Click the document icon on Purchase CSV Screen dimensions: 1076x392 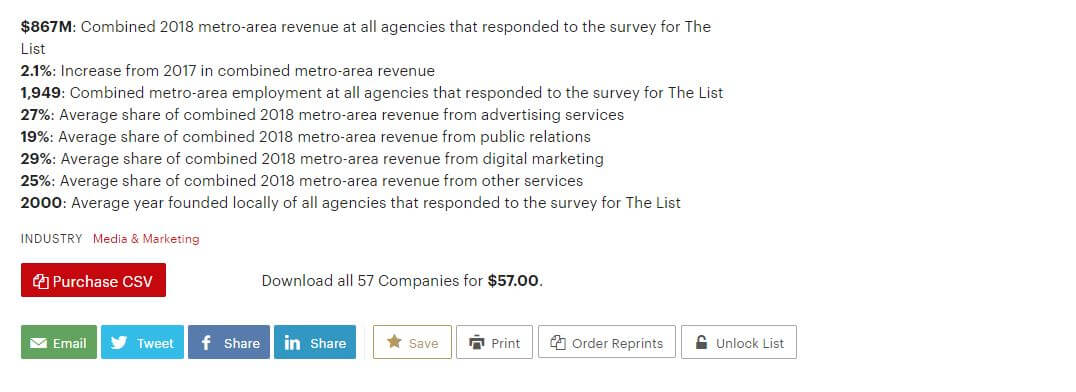click(40, 281)
